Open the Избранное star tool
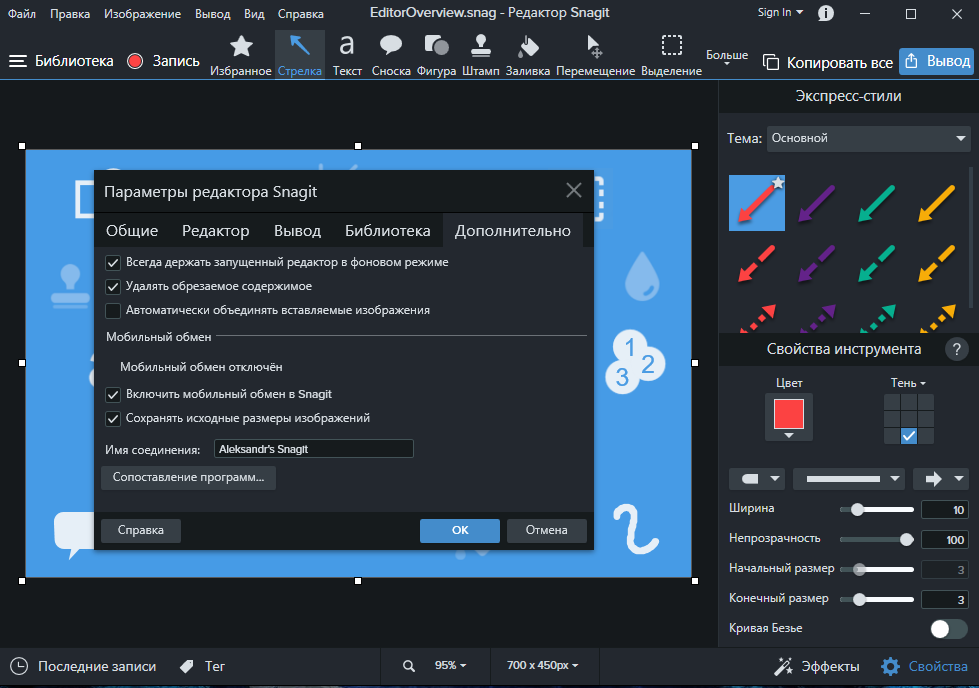The image size is (979, 688). pos(240,56)
